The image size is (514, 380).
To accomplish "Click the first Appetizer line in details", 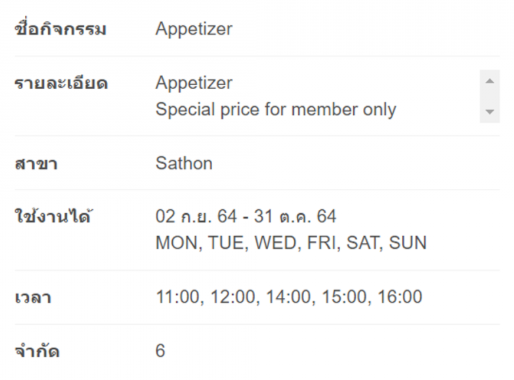I will 194,83.
